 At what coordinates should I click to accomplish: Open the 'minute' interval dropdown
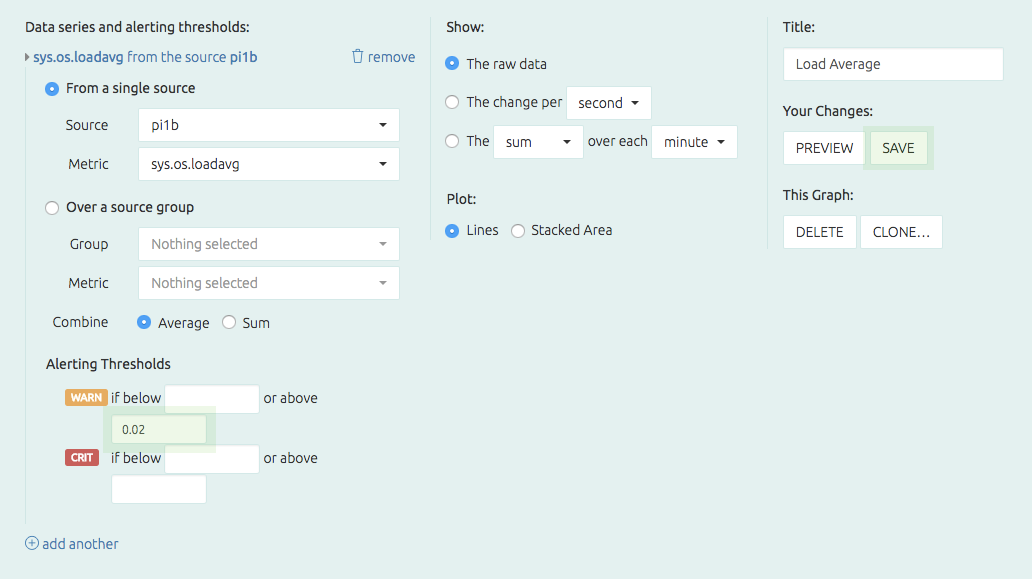tap(694, 142)
